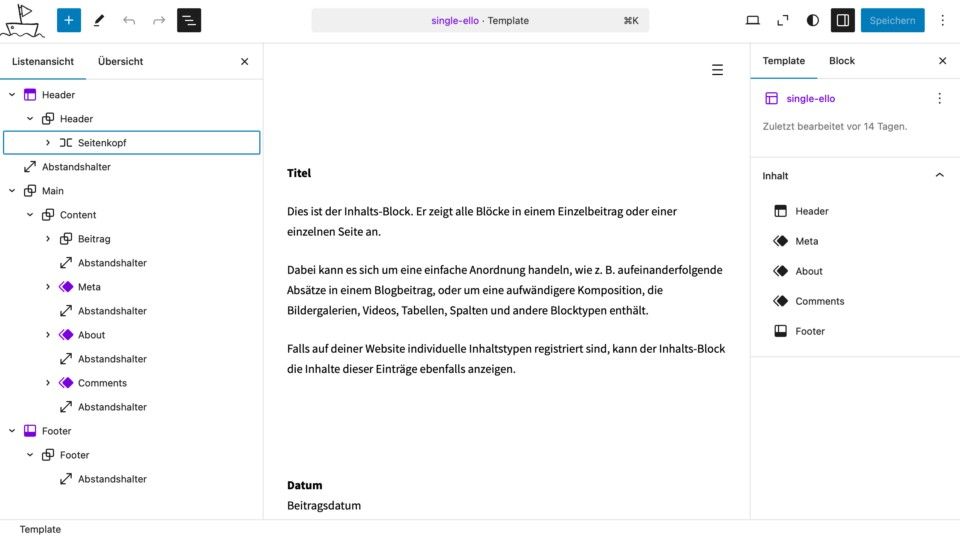The width and height of the screenshot is (960, 538).
Task: Select Footer in the Inhalt list
Action: (810, 331)
